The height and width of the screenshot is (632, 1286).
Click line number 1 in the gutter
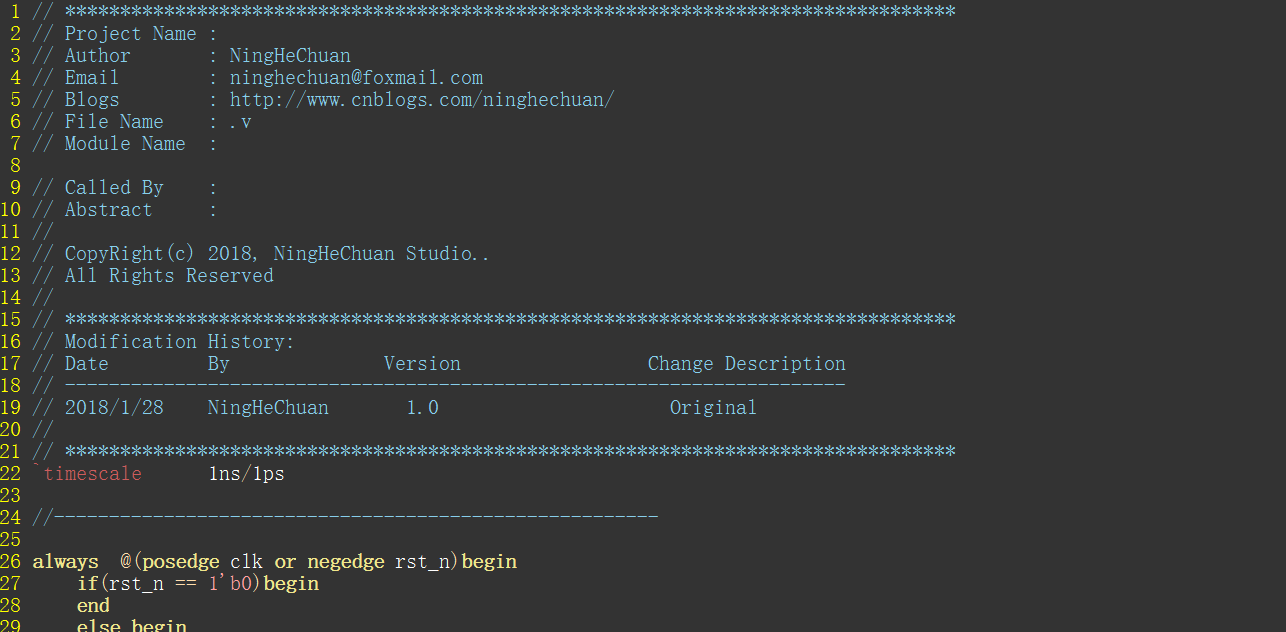tap(16, 12)
